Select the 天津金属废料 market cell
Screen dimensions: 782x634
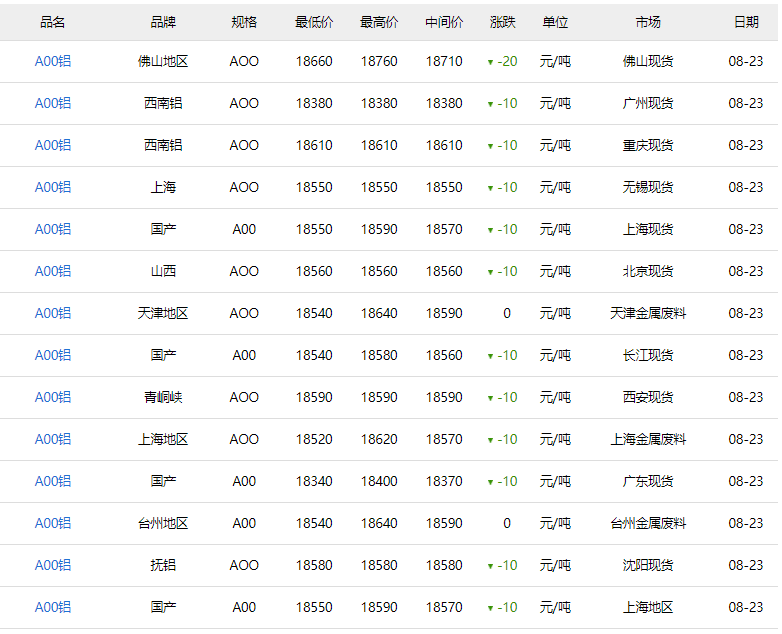coord(648,313)
